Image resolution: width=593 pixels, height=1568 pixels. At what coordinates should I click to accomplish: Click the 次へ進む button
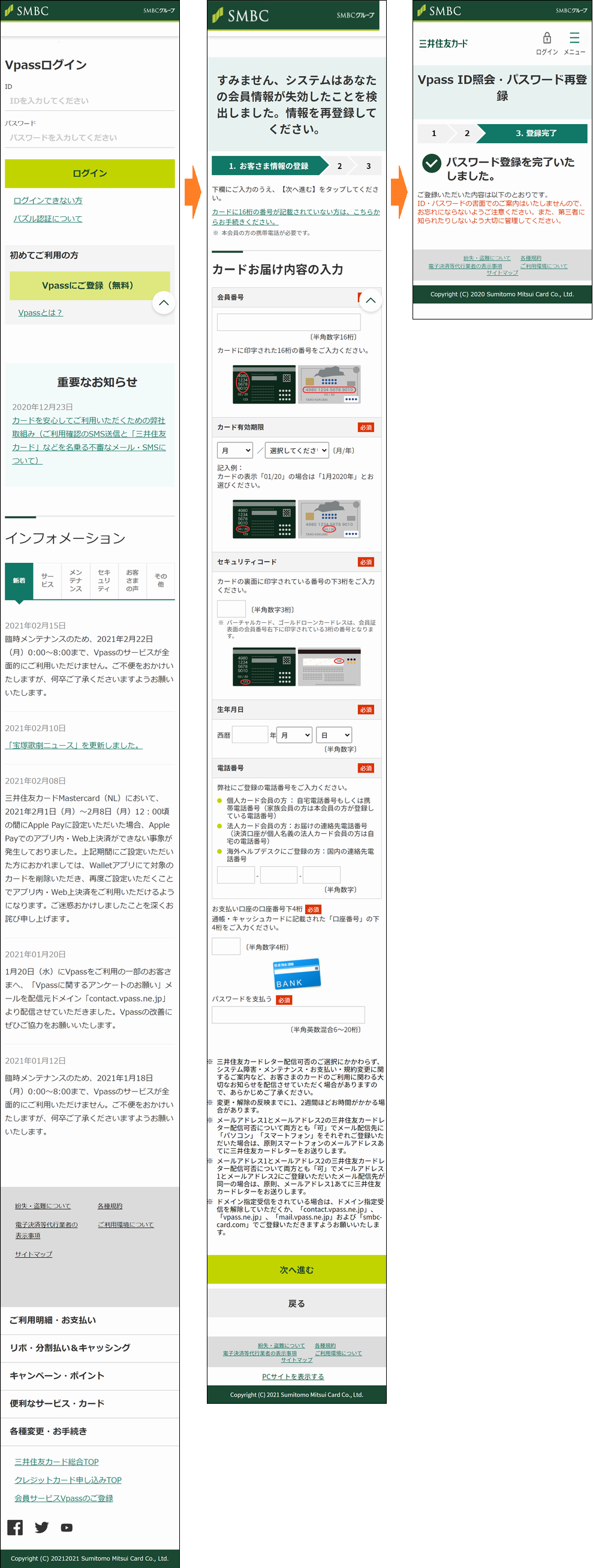(296, 1270)
